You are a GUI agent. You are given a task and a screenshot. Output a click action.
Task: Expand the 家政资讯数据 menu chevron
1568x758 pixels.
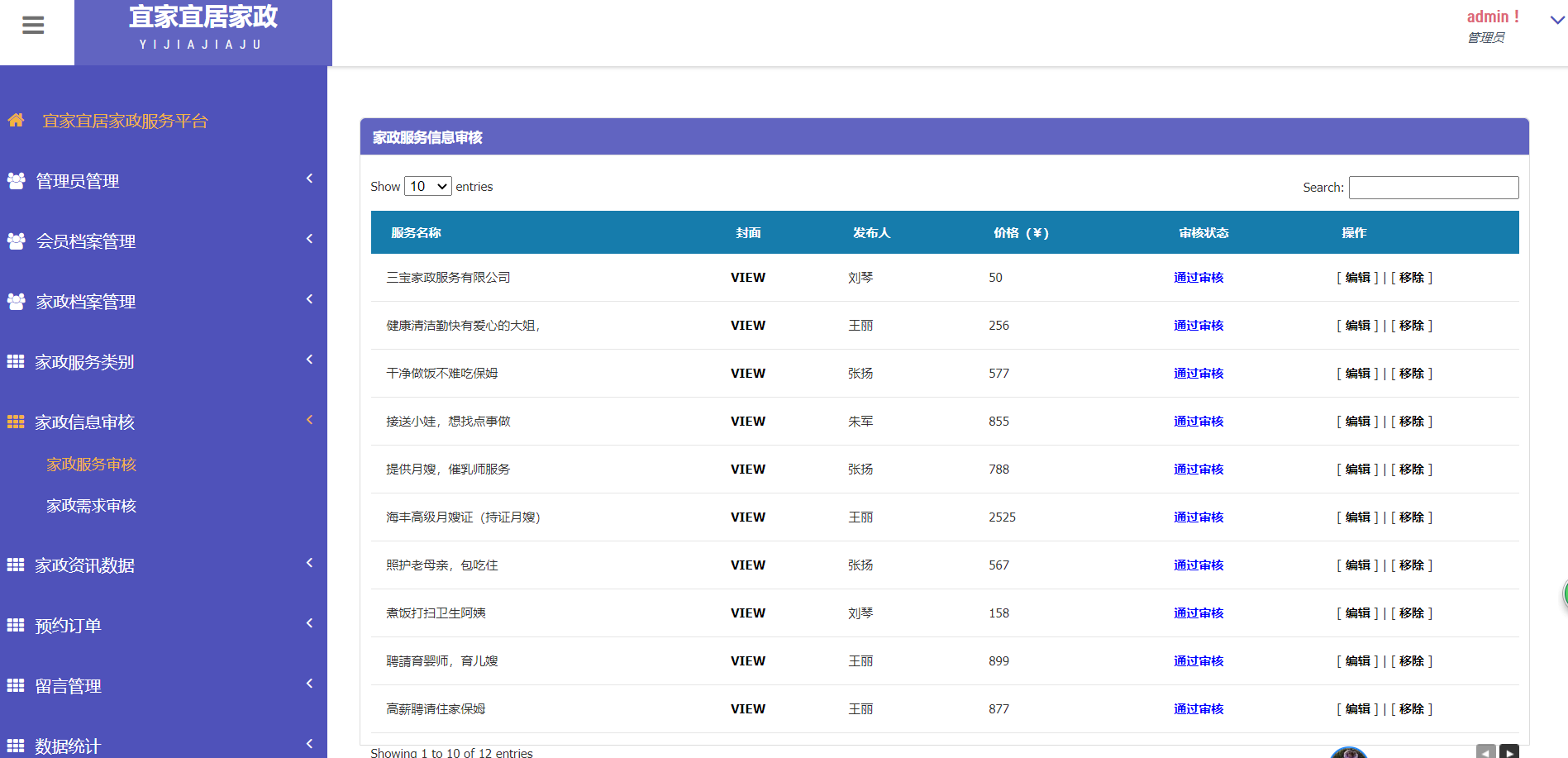tap(309, 563)
